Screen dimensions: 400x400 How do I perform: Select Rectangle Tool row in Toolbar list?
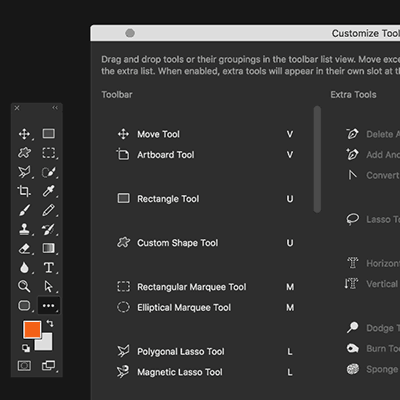[x=205, y=199]
